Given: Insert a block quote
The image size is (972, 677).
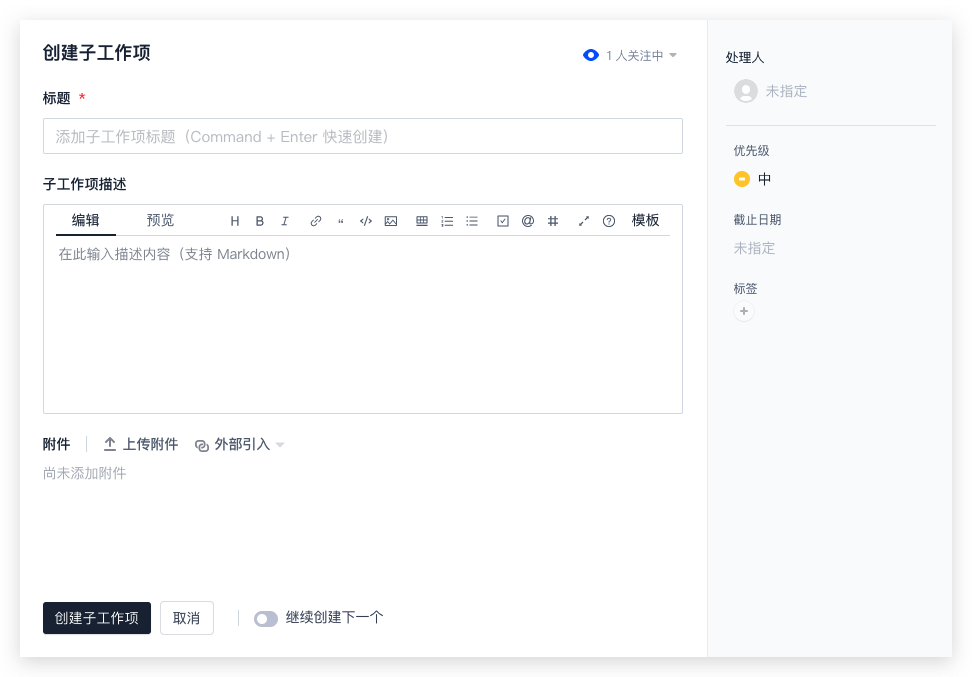Looking at the screenshot, I should 340,221.
